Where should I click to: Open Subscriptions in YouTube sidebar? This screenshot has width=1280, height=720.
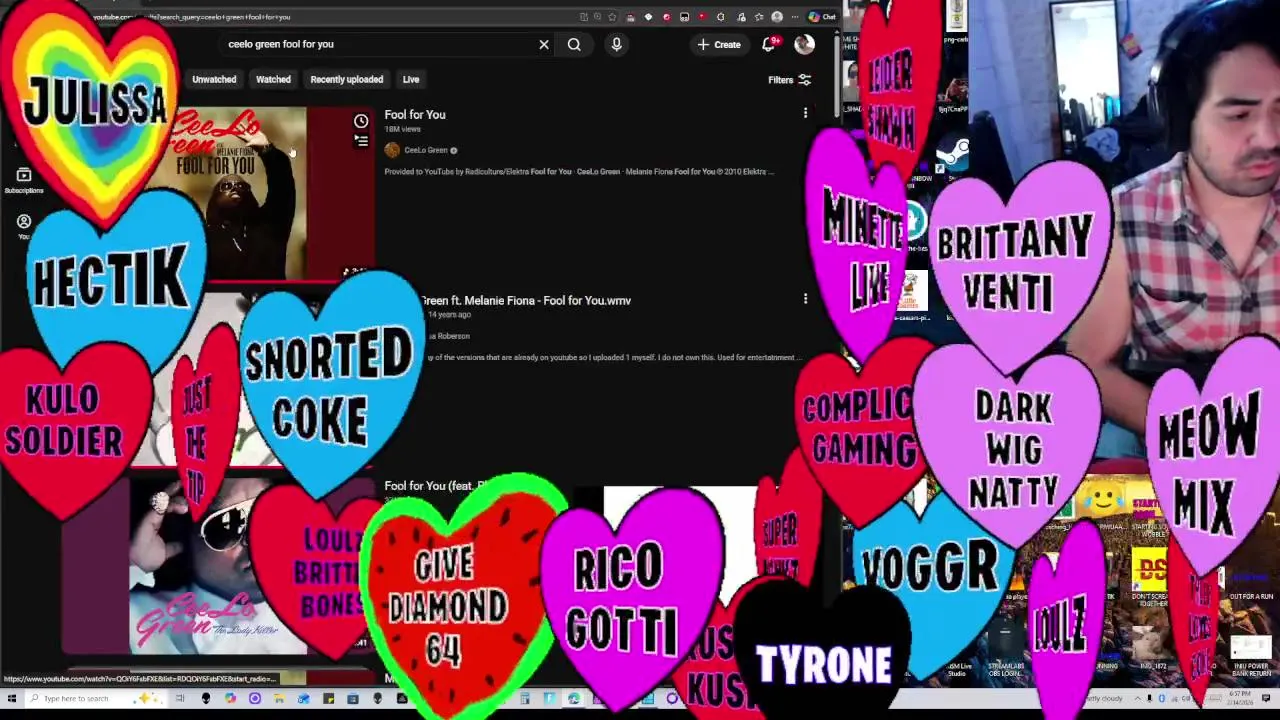(24, 180)
